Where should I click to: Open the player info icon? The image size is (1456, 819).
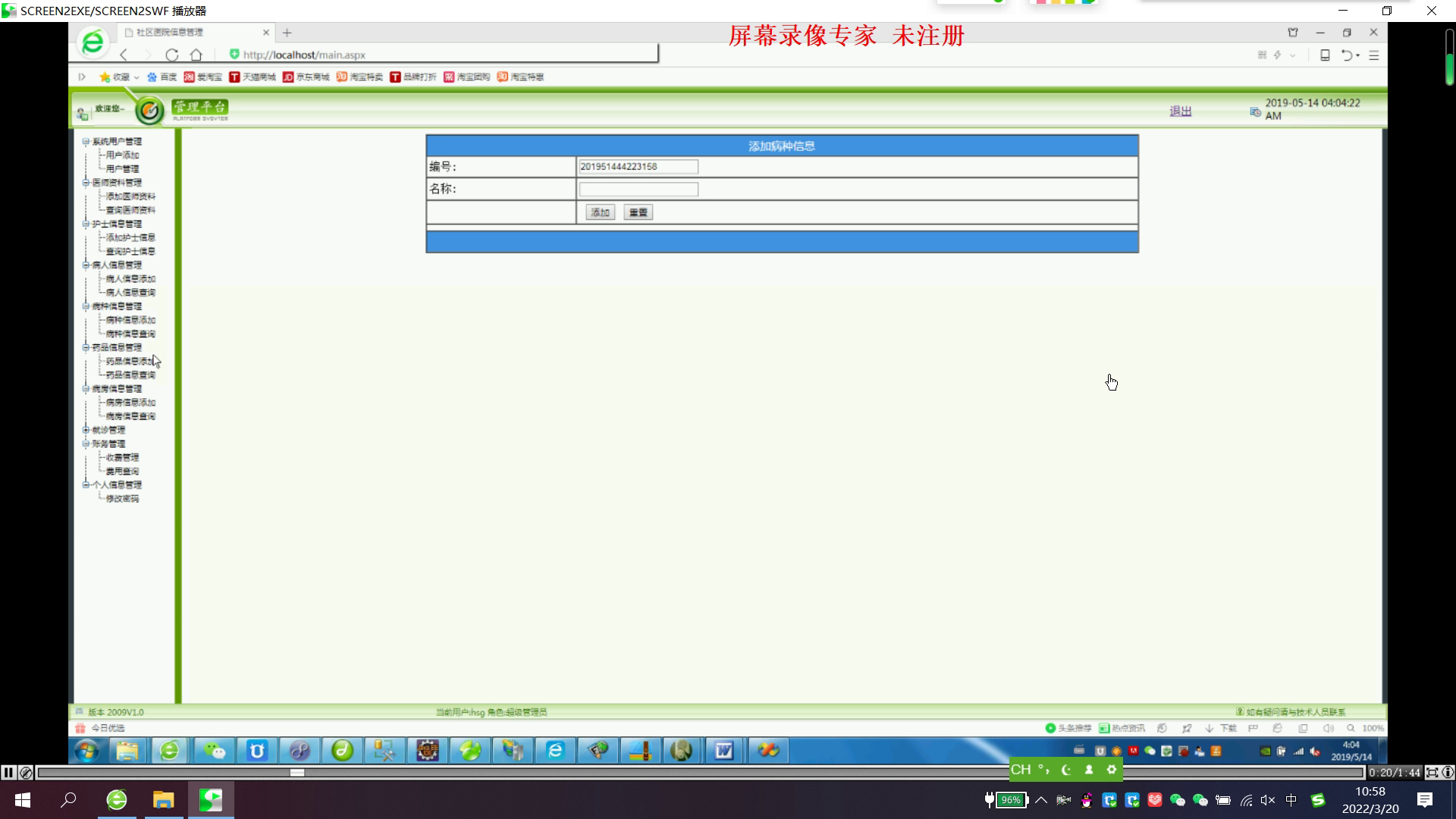click(1448, 772)
